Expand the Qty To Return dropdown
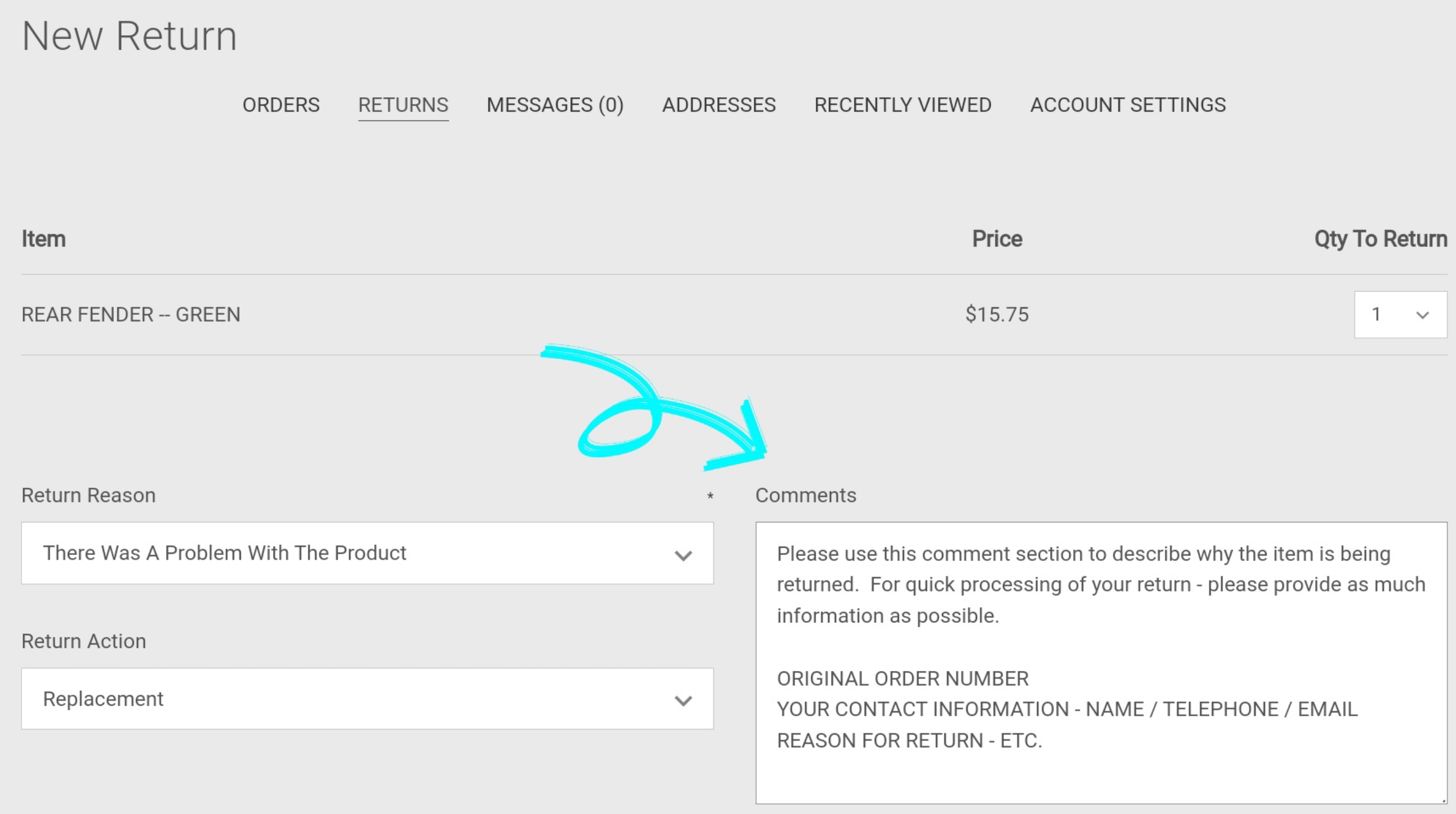This screenshot has width=1456, height=814. click(x=1400, y=315)
